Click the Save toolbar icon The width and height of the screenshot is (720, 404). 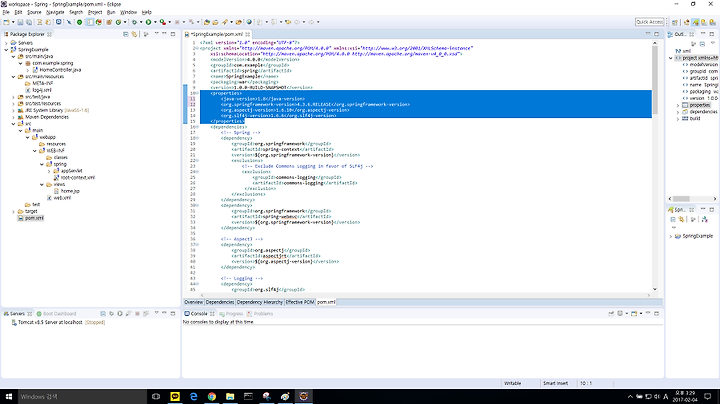coord(20,22)
